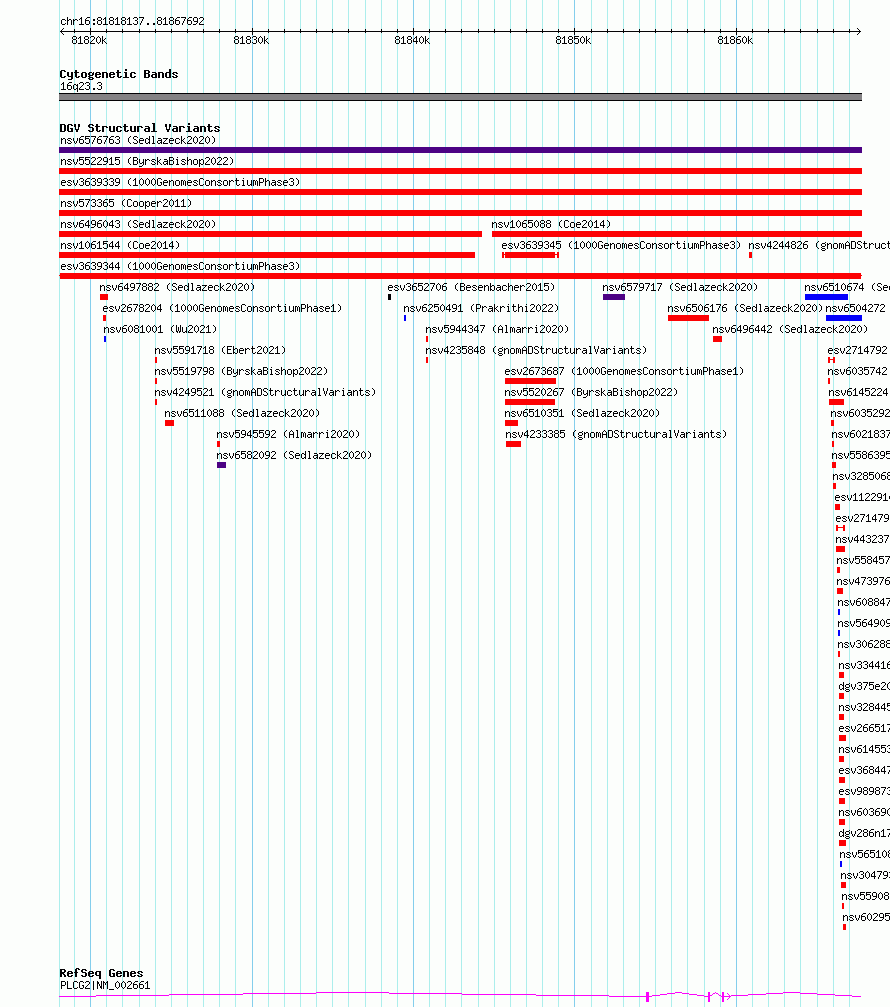Open variant nsv5944347 (Almarri2020)

pyautogui.click(x=497, y=329)
